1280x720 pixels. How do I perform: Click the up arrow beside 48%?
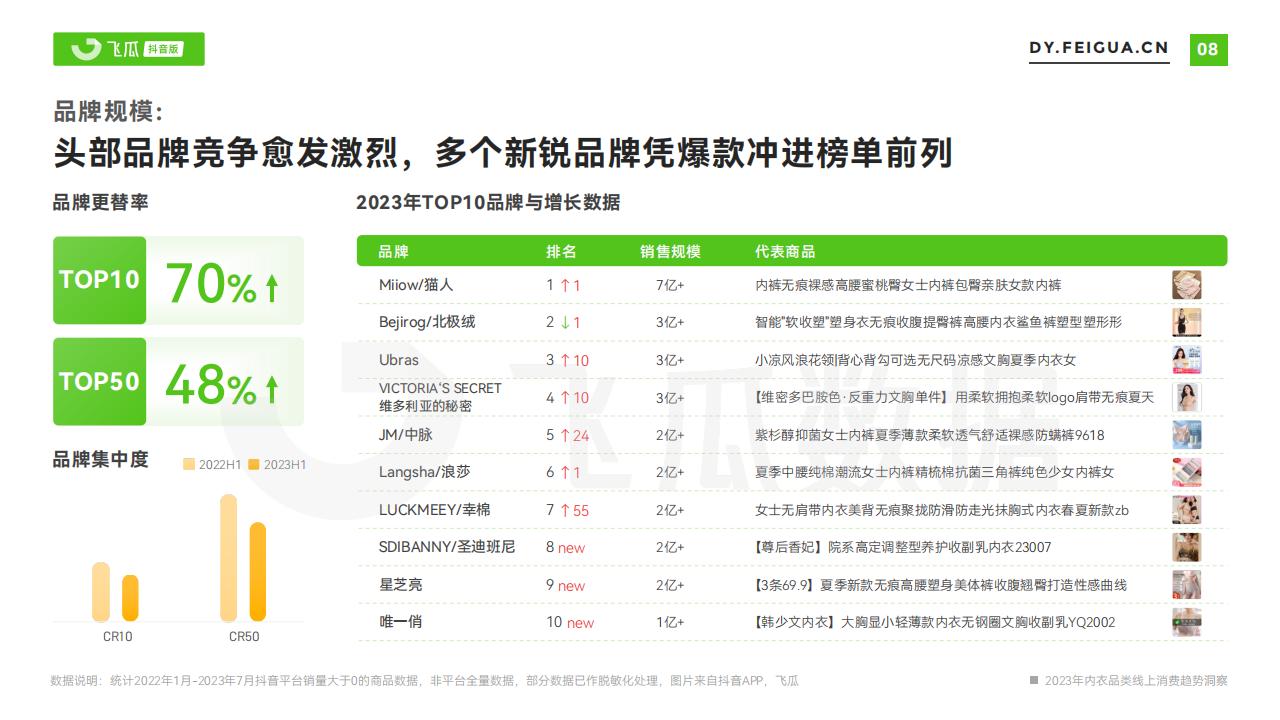(271, 388)
